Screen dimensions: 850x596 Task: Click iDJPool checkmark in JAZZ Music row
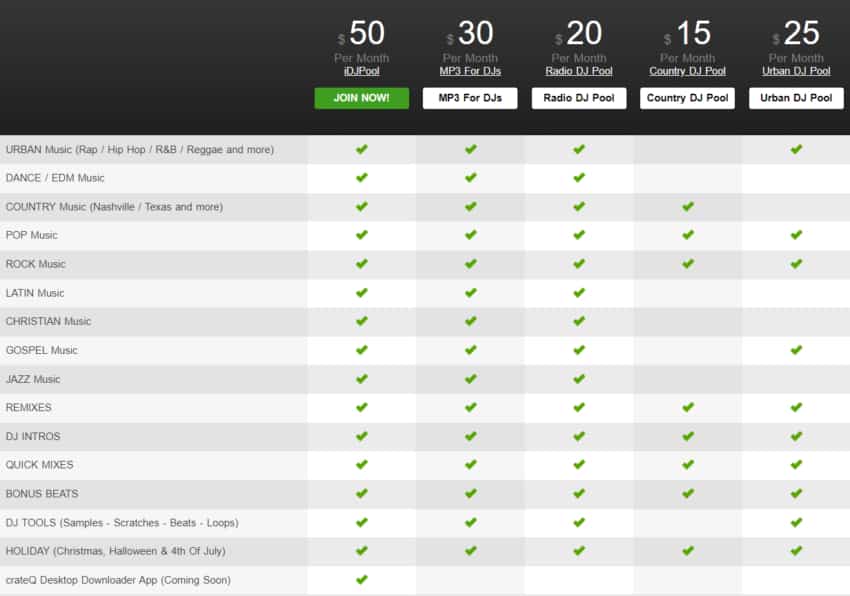pyautogui.click(x=362, y=378)
